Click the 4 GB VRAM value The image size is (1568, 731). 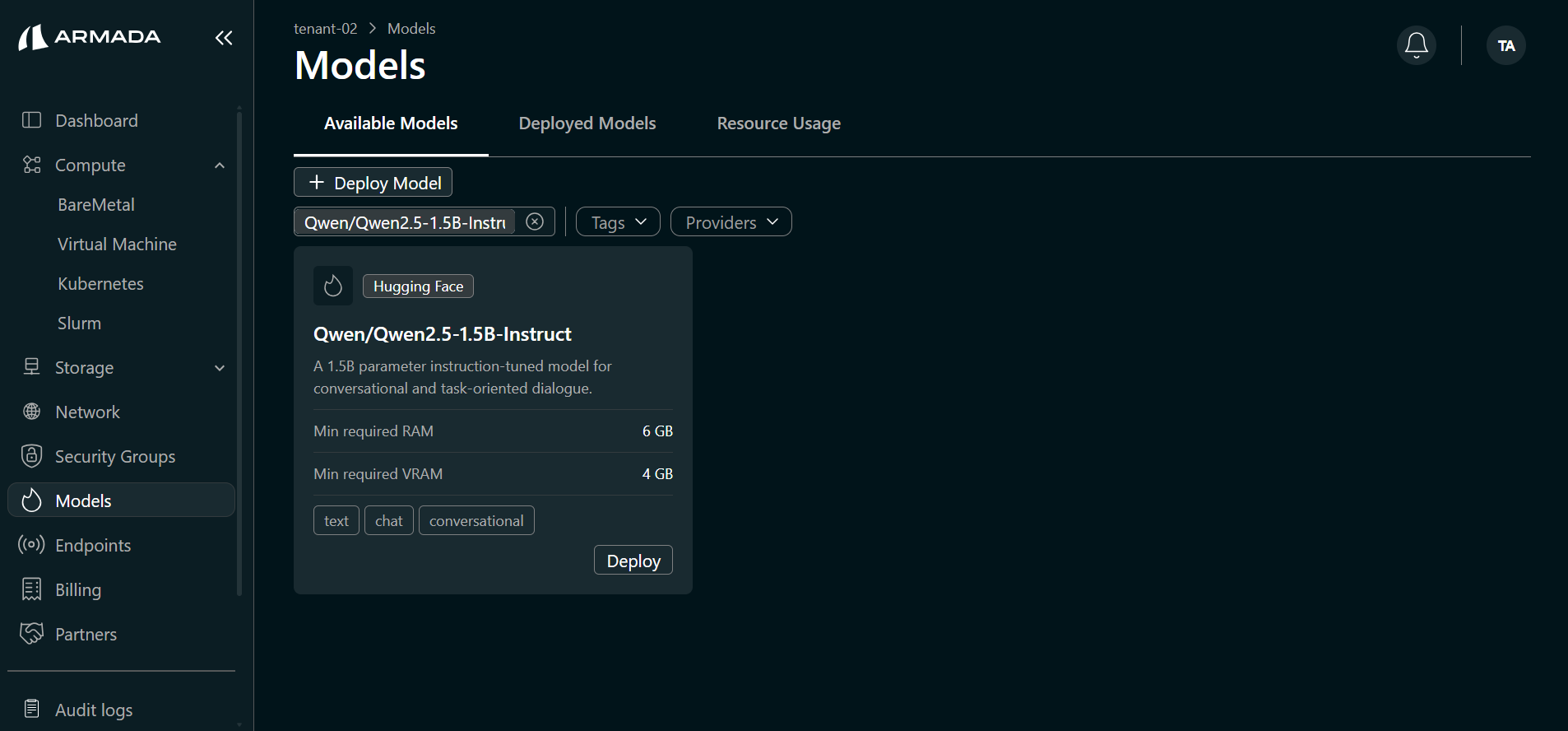(x=657, y=473)
